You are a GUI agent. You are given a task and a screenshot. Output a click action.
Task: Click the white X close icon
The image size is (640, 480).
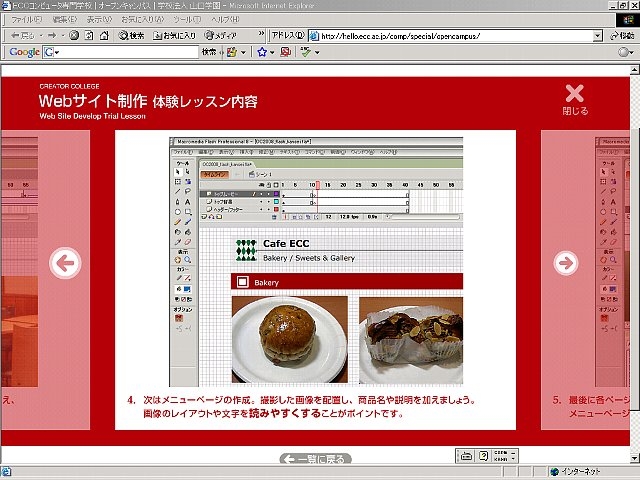(574, 95)
